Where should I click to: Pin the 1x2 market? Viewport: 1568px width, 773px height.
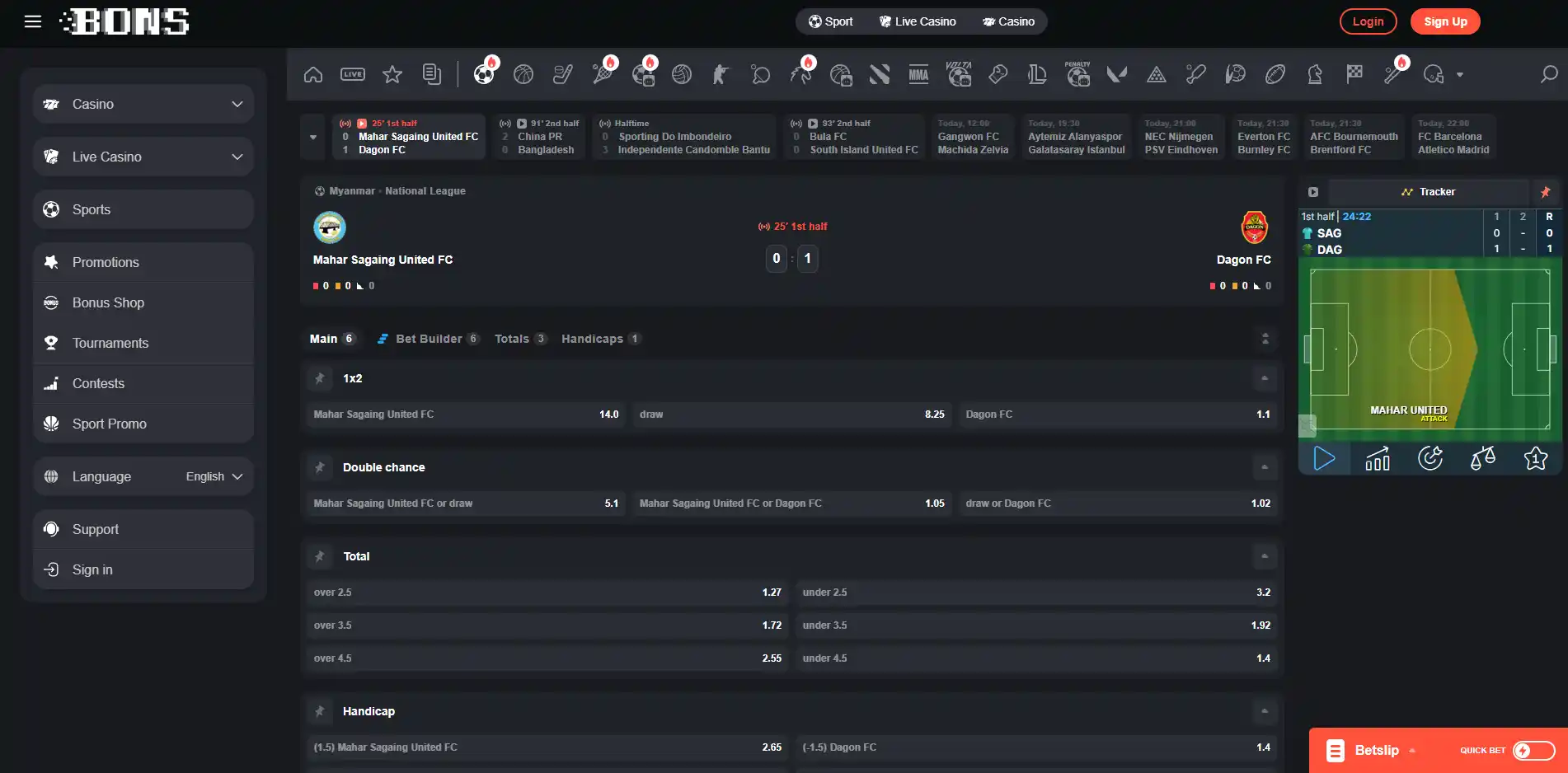(320, 378)
